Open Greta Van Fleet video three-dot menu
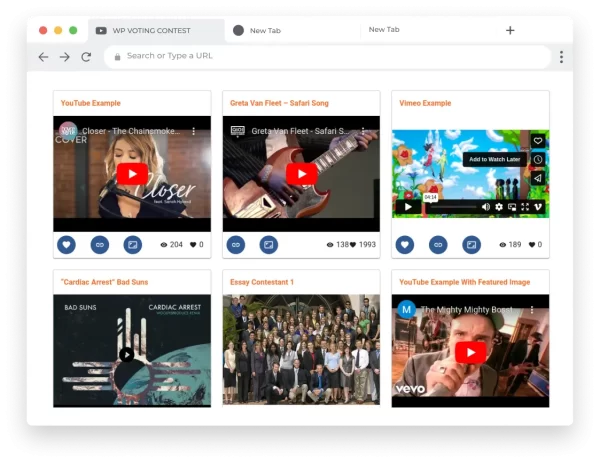Viewport: 600px width, 463px height. [x=363, y=131]
